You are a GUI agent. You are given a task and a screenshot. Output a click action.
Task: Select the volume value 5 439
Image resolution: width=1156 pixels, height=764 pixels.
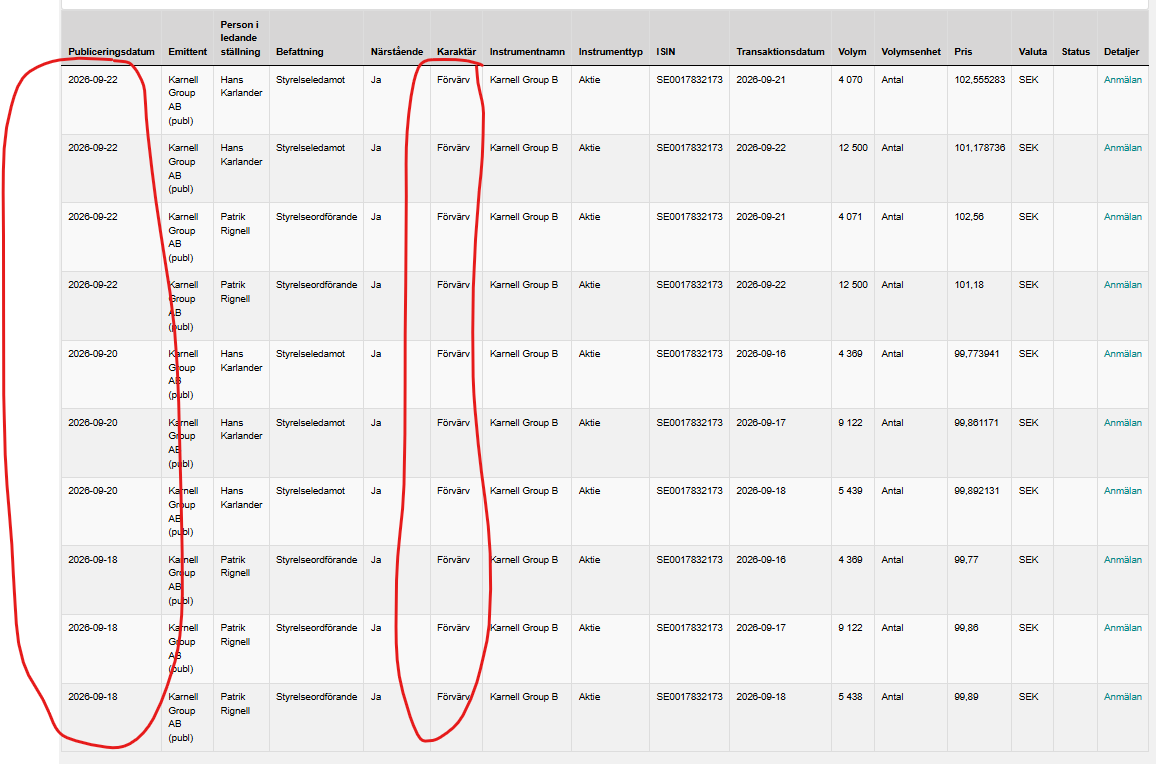850,491
